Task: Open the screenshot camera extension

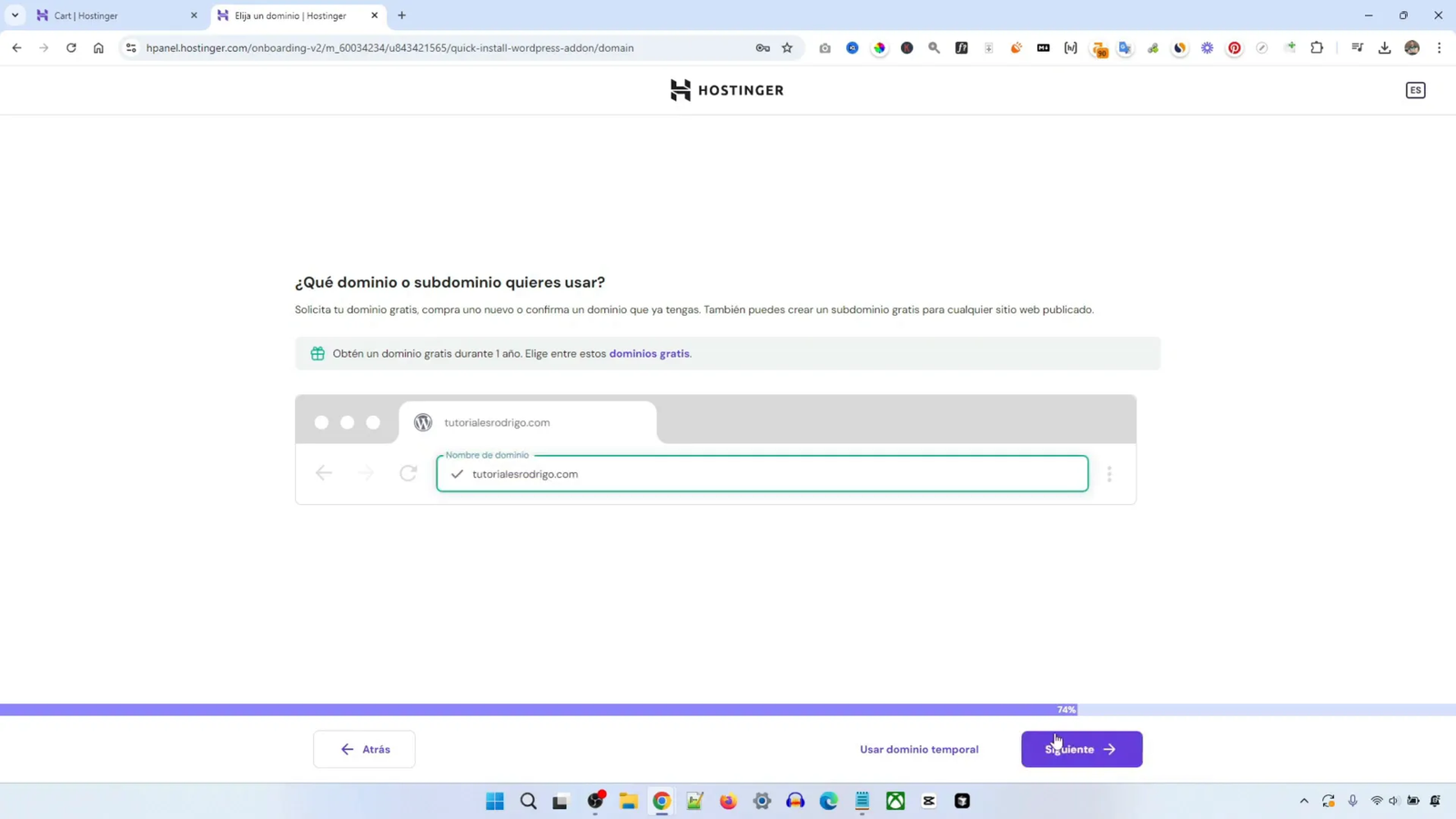Action: point(824,48)
